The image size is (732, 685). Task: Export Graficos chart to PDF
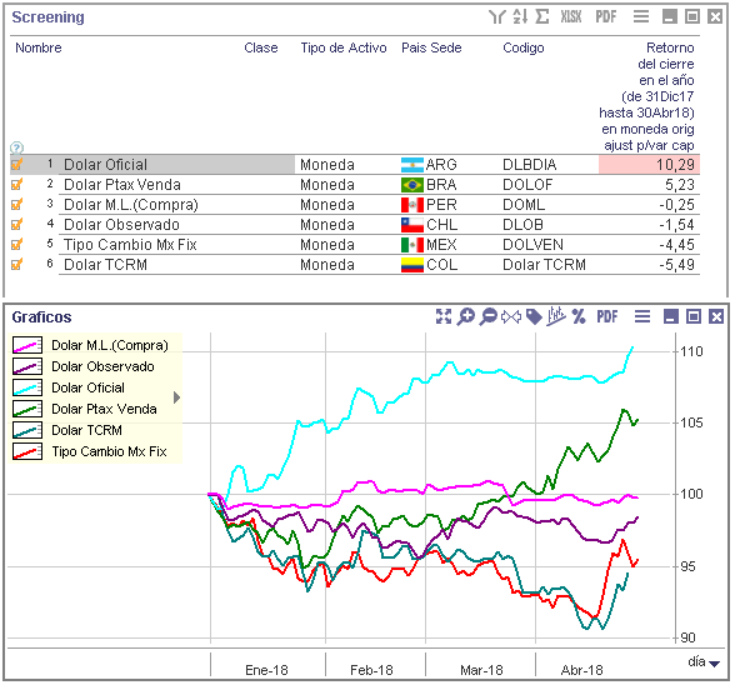[607, 317]
